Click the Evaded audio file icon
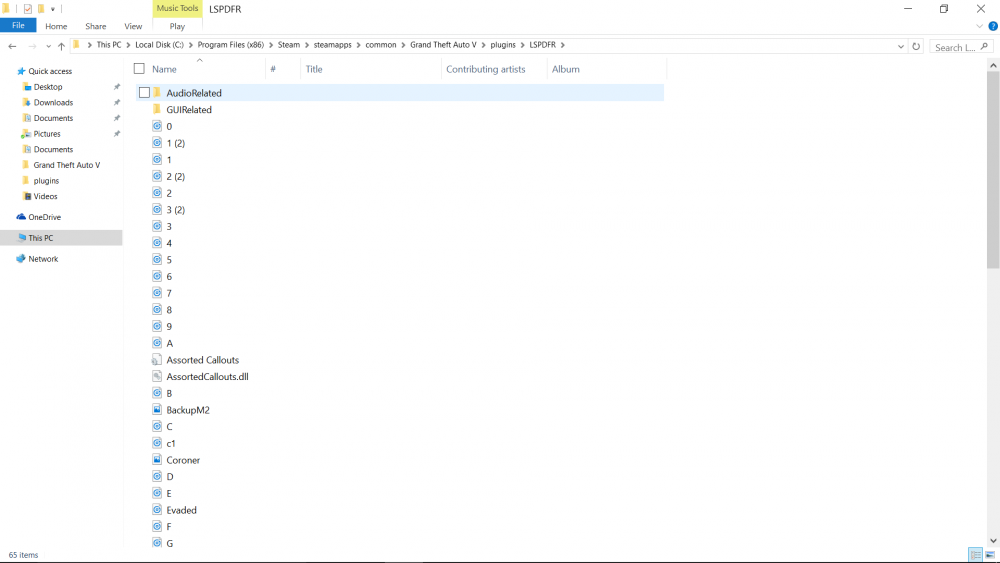 [157, 509]
